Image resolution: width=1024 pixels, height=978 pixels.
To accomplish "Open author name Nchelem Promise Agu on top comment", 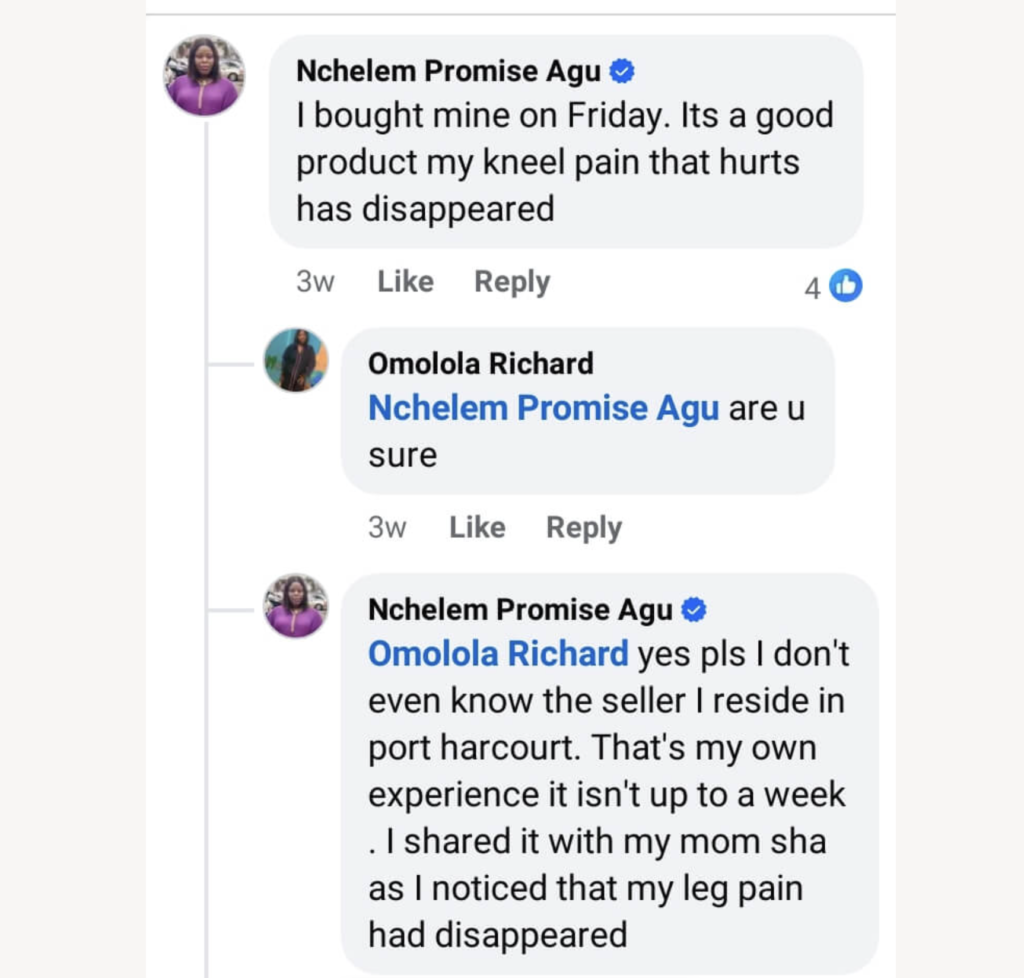I will click(449, 72).
